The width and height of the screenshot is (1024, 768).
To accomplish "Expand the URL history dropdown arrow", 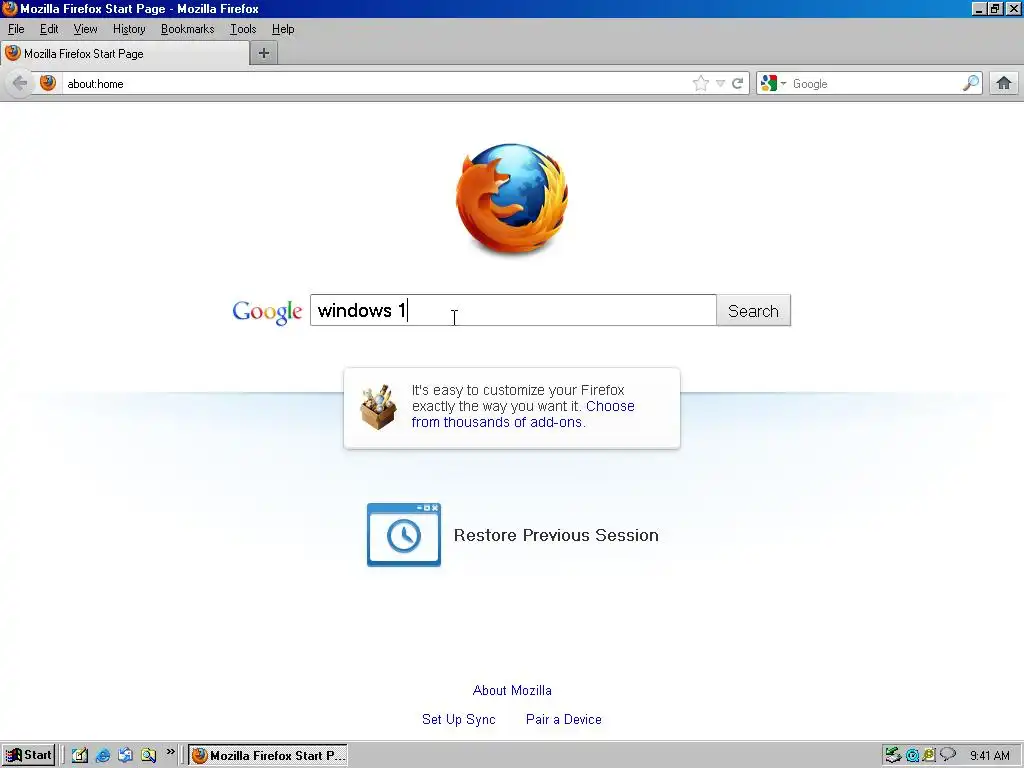I will [x=720, y=84].
